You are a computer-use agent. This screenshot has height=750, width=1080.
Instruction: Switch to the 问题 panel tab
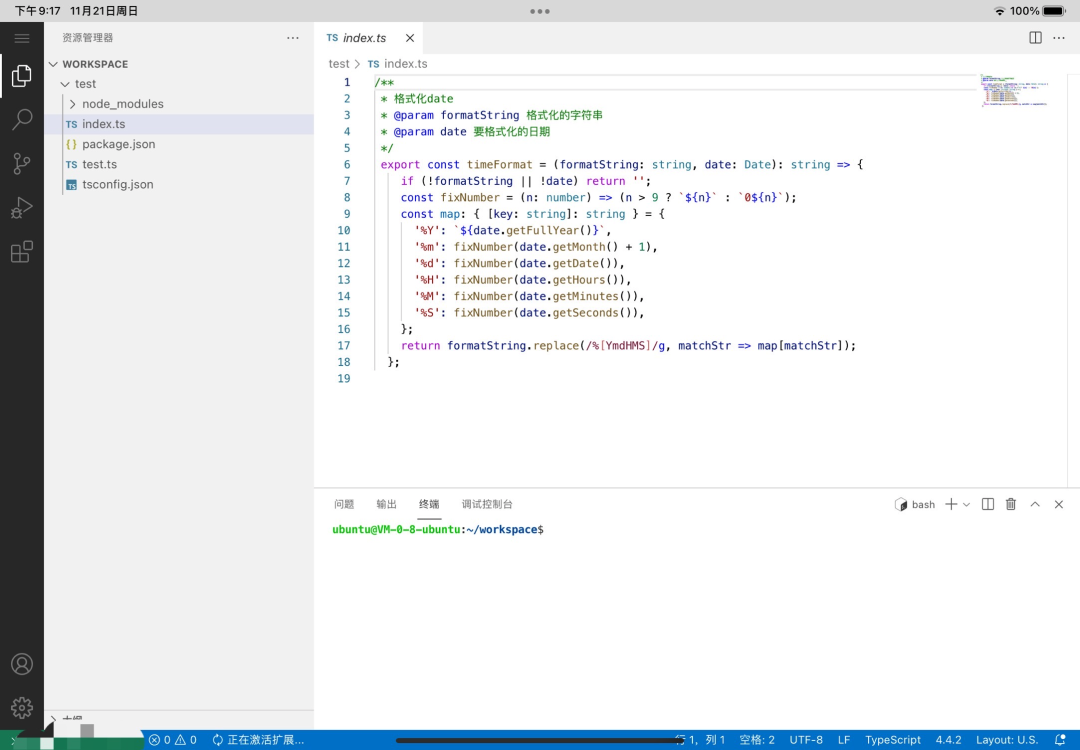(x=344, y=504)
